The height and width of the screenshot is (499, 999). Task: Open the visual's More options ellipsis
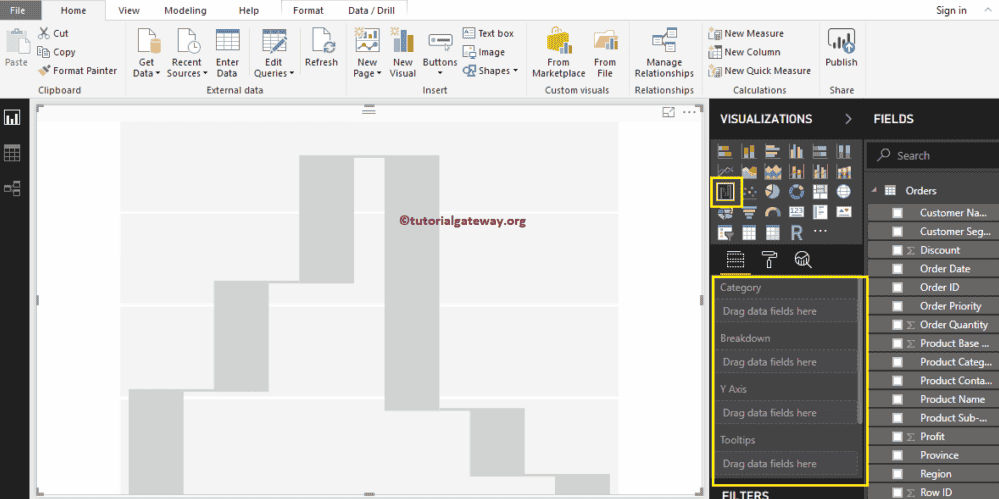click(689, 112)
